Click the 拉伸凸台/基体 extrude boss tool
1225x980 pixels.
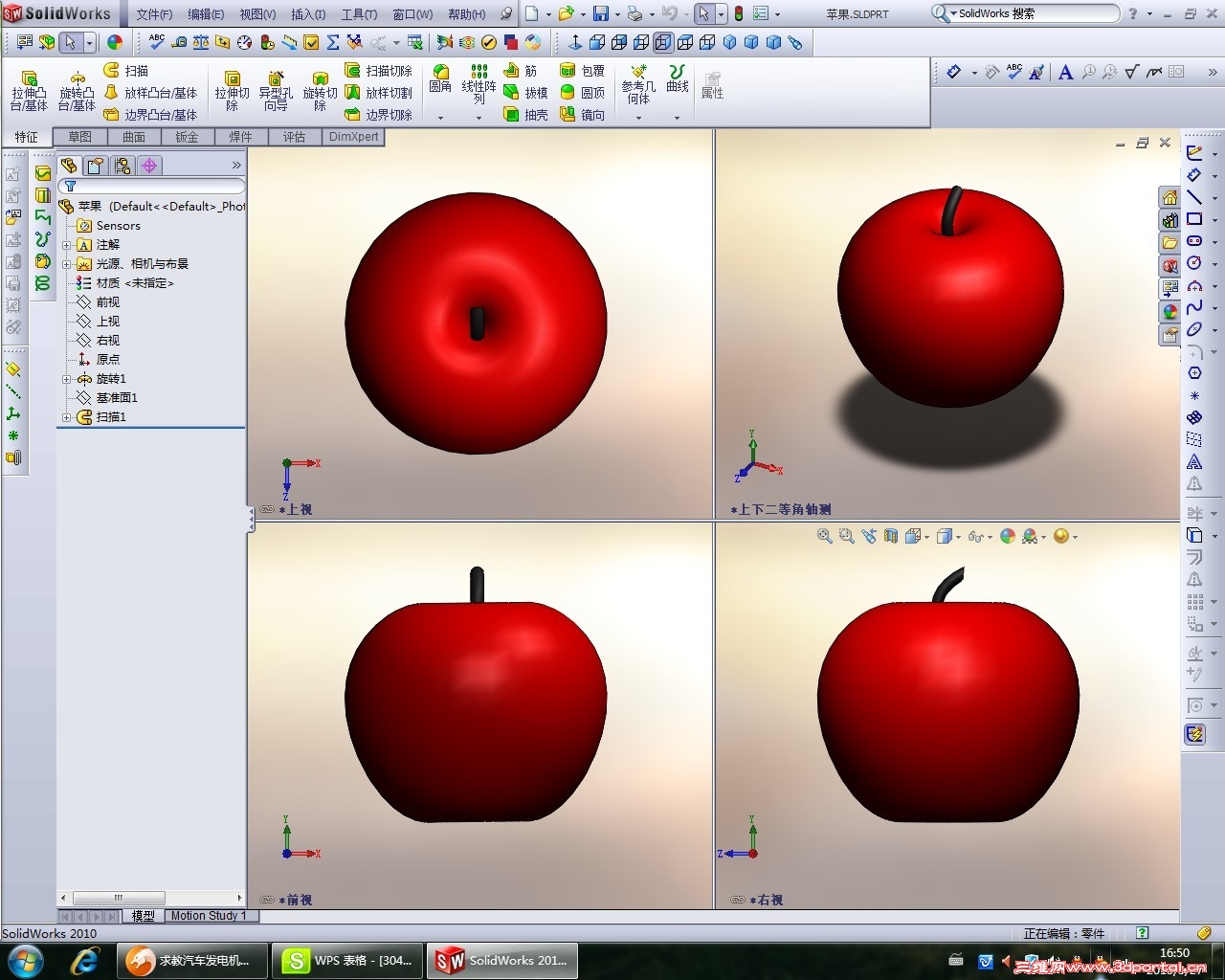[29, 90]
